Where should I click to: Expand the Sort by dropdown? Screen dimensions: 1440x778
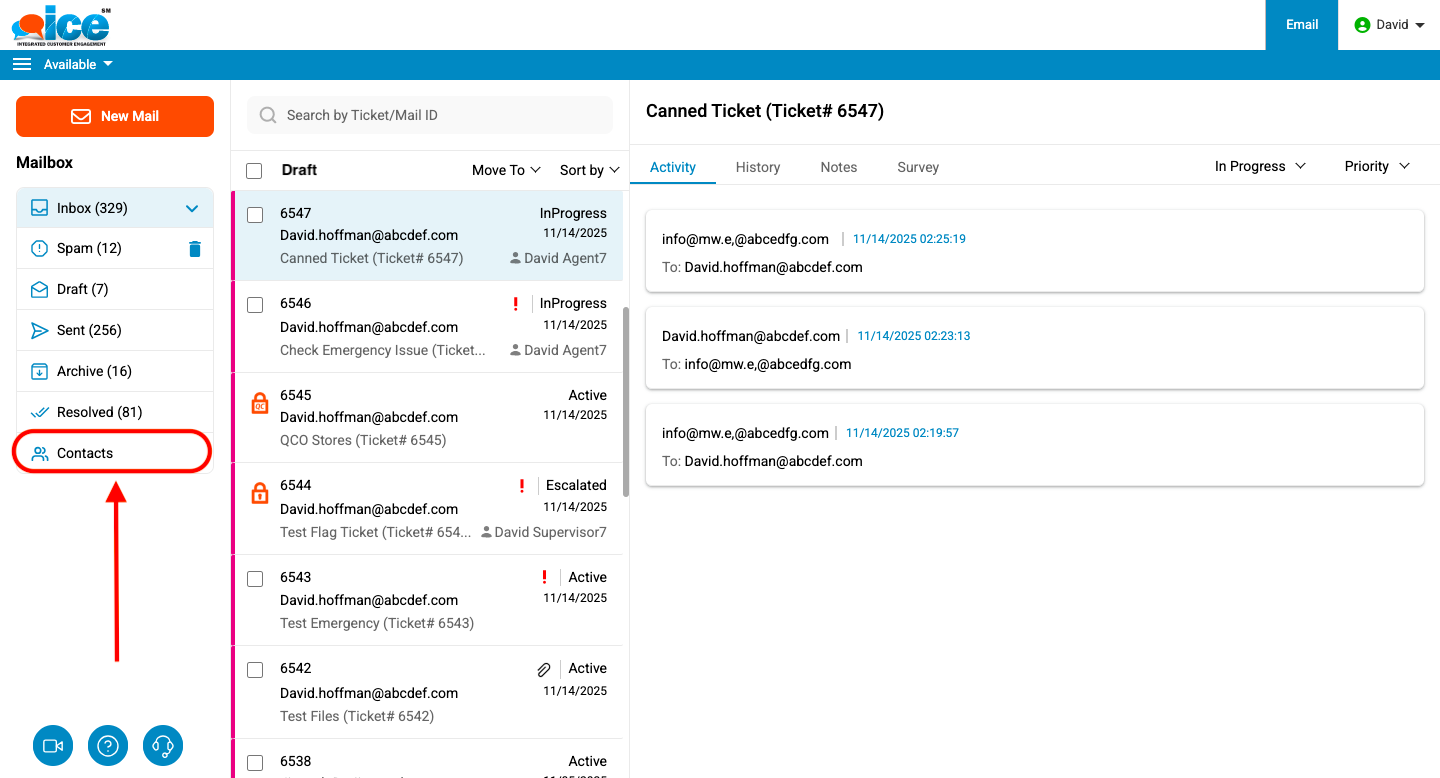click(589, 170)
